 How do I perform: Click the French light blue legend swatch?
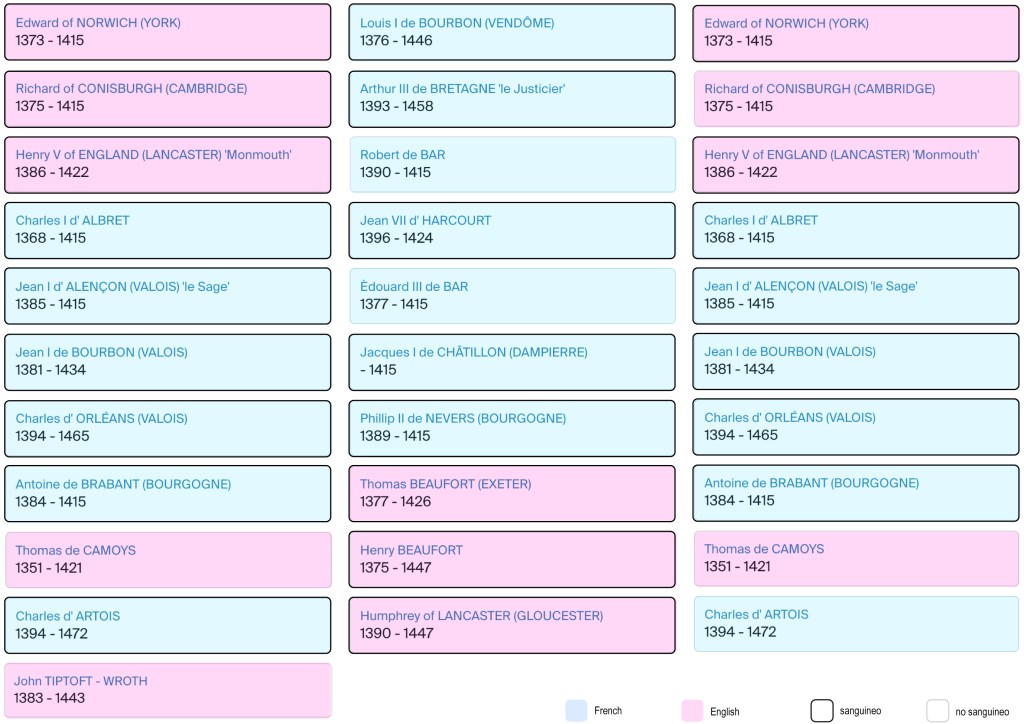pyautogui.click(x=576, y=710)
